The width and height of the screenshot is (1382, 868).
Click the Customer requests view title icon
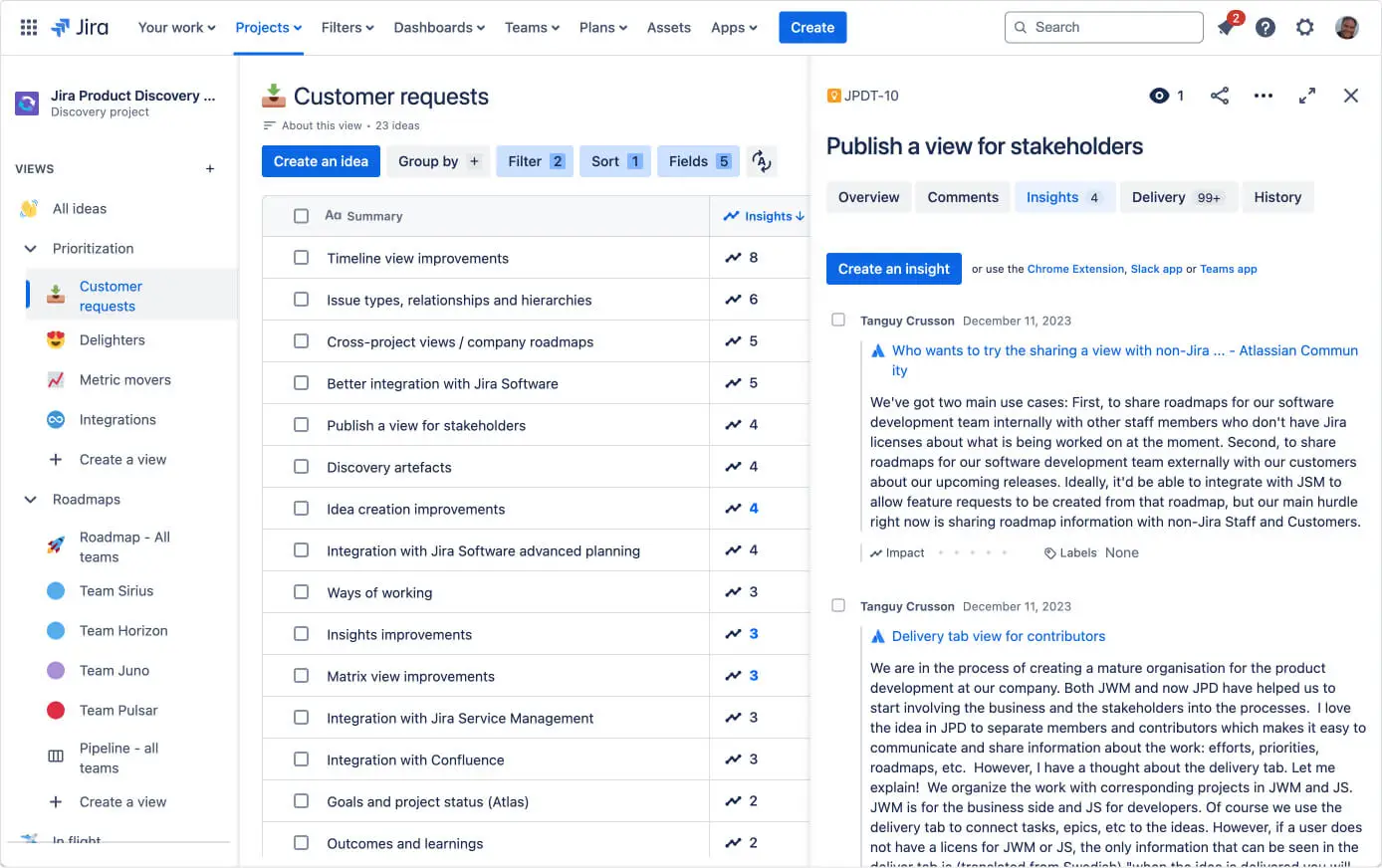(273, 96)
